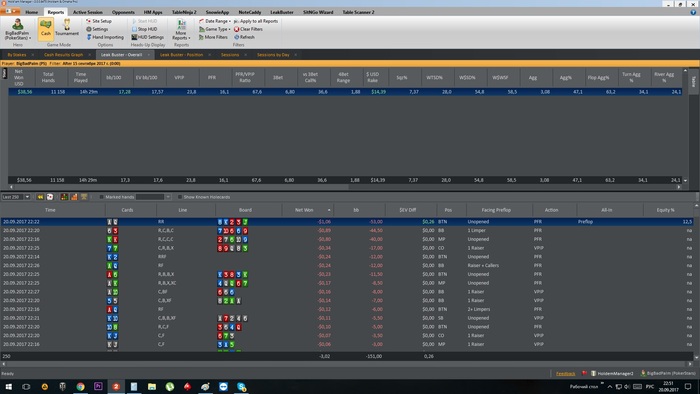Open Skype from taskbar
700x394 pixels.
click(242, 386)
